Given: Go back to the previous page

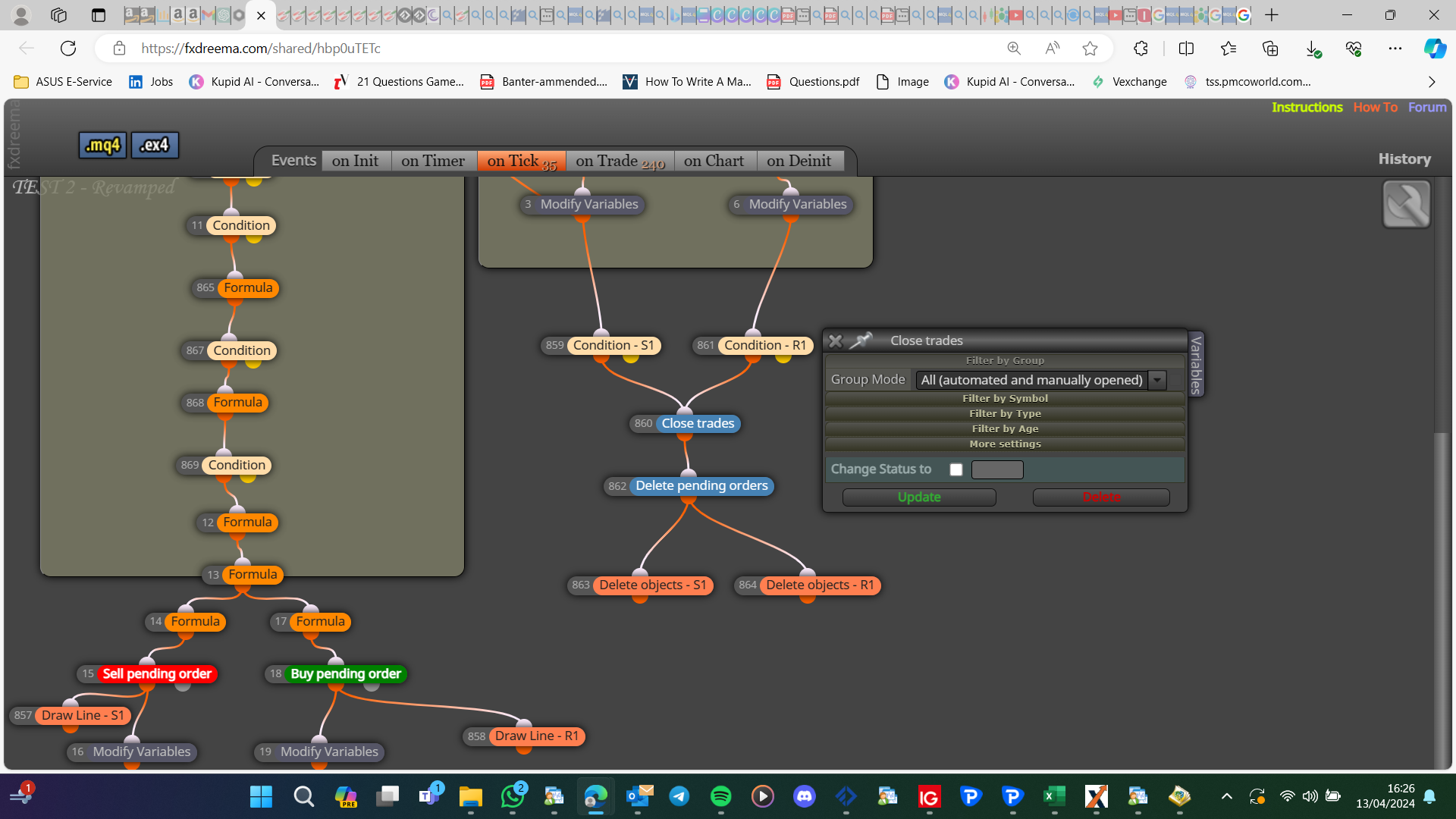Looking at the screenshot, I should pos(27,49).
